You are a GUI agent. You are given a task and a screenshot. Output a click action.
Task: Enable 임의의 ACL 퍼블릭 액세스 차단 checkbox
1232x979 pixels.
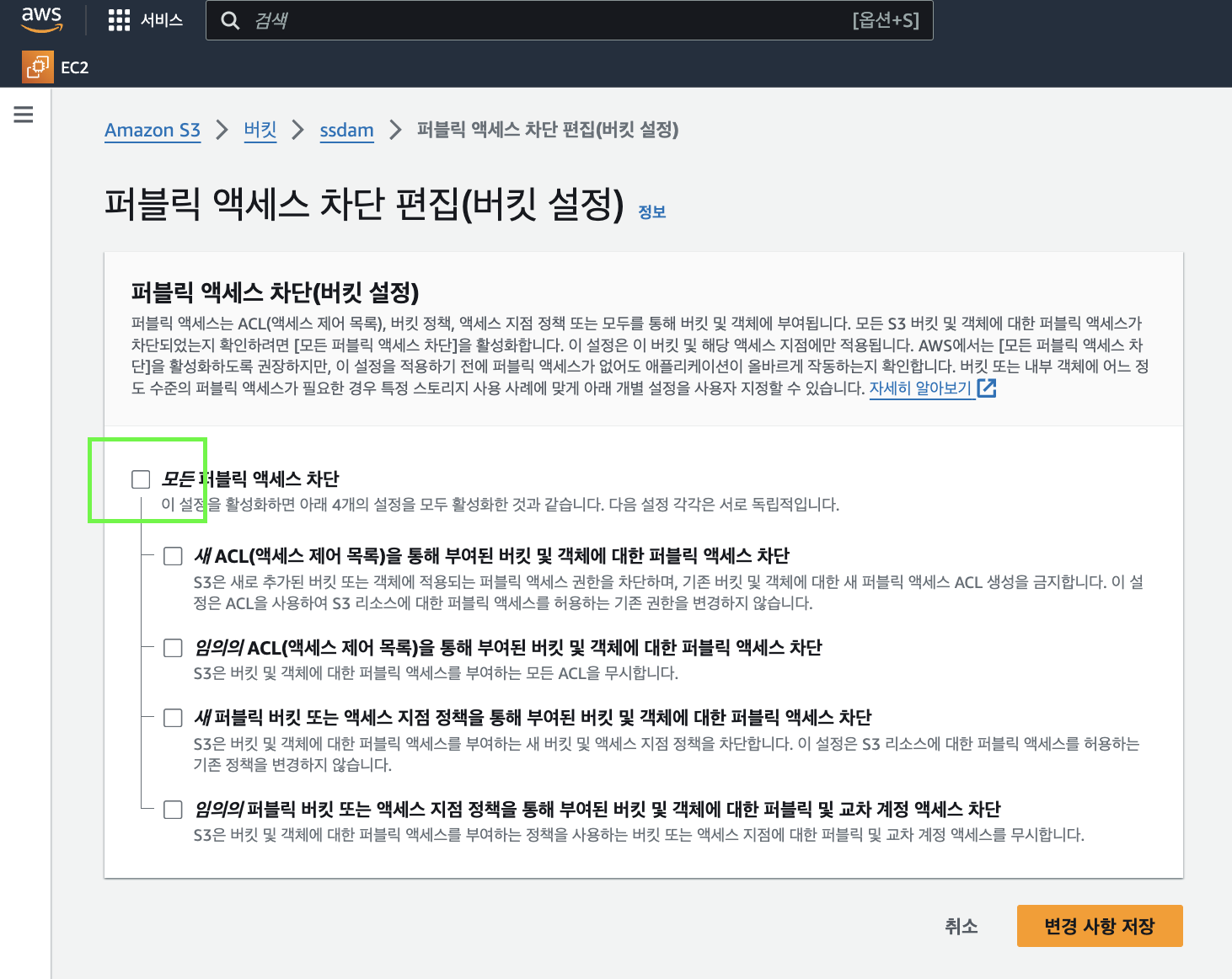(x=173, y=648)
